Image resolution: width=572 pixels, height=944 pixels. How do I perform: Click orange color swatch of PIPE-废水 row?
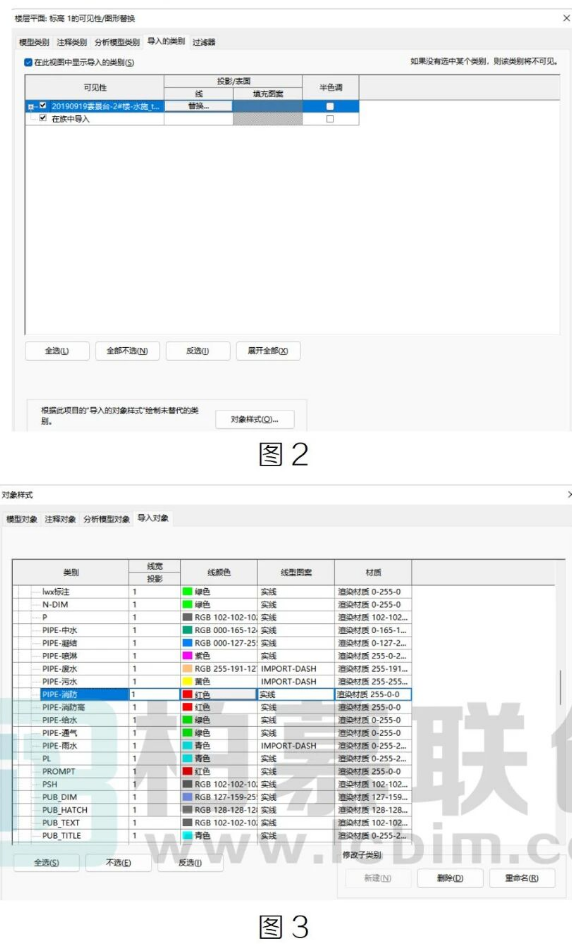coord(187,669)
